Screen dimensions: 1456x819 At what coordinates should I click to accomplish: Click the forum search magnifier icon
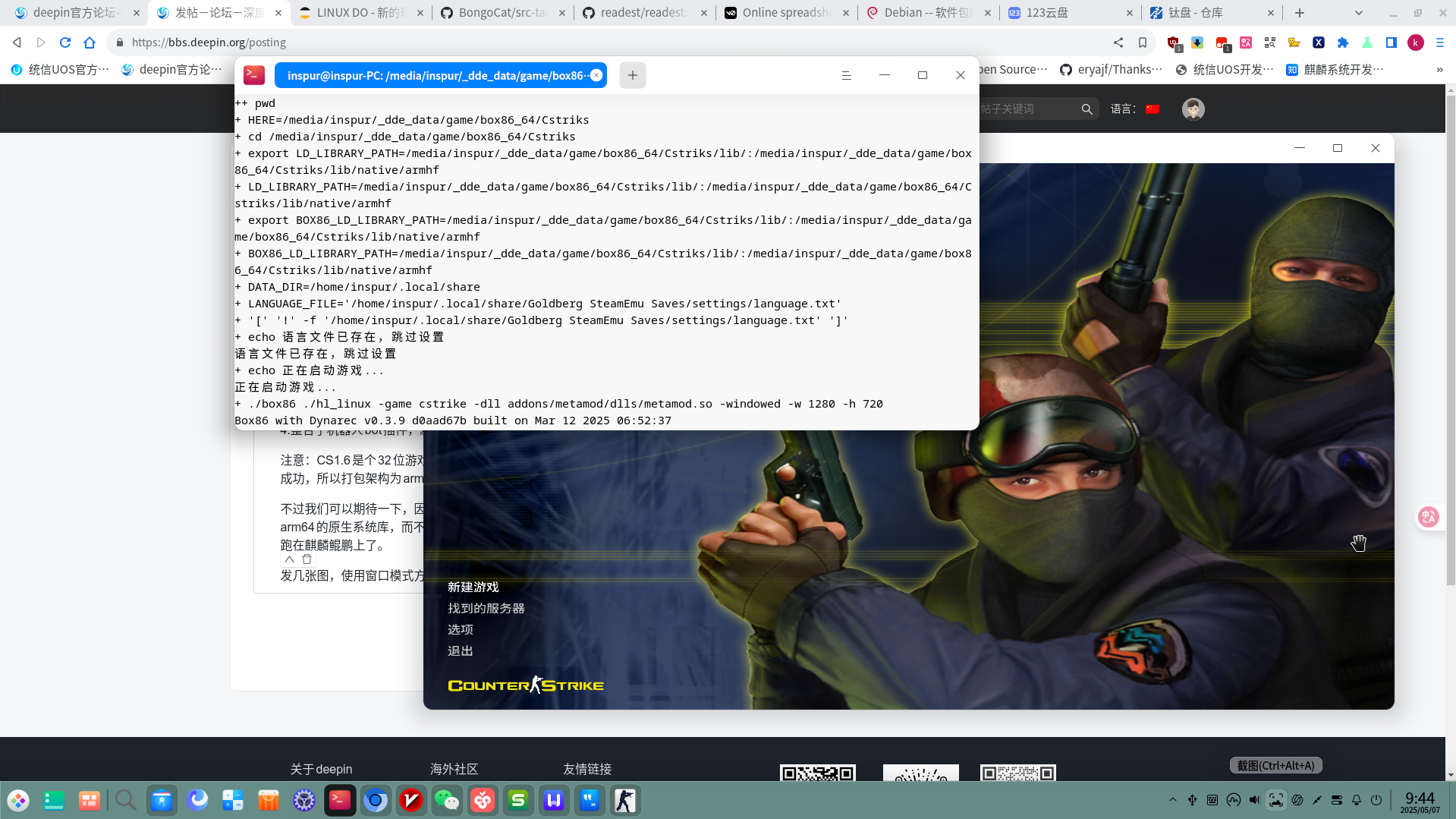1086,109
